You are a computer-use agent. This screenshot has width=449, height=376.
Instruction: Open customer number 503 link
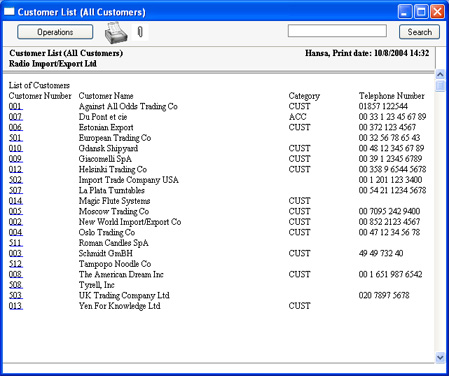pyautogui.click(x=16, y=295)
